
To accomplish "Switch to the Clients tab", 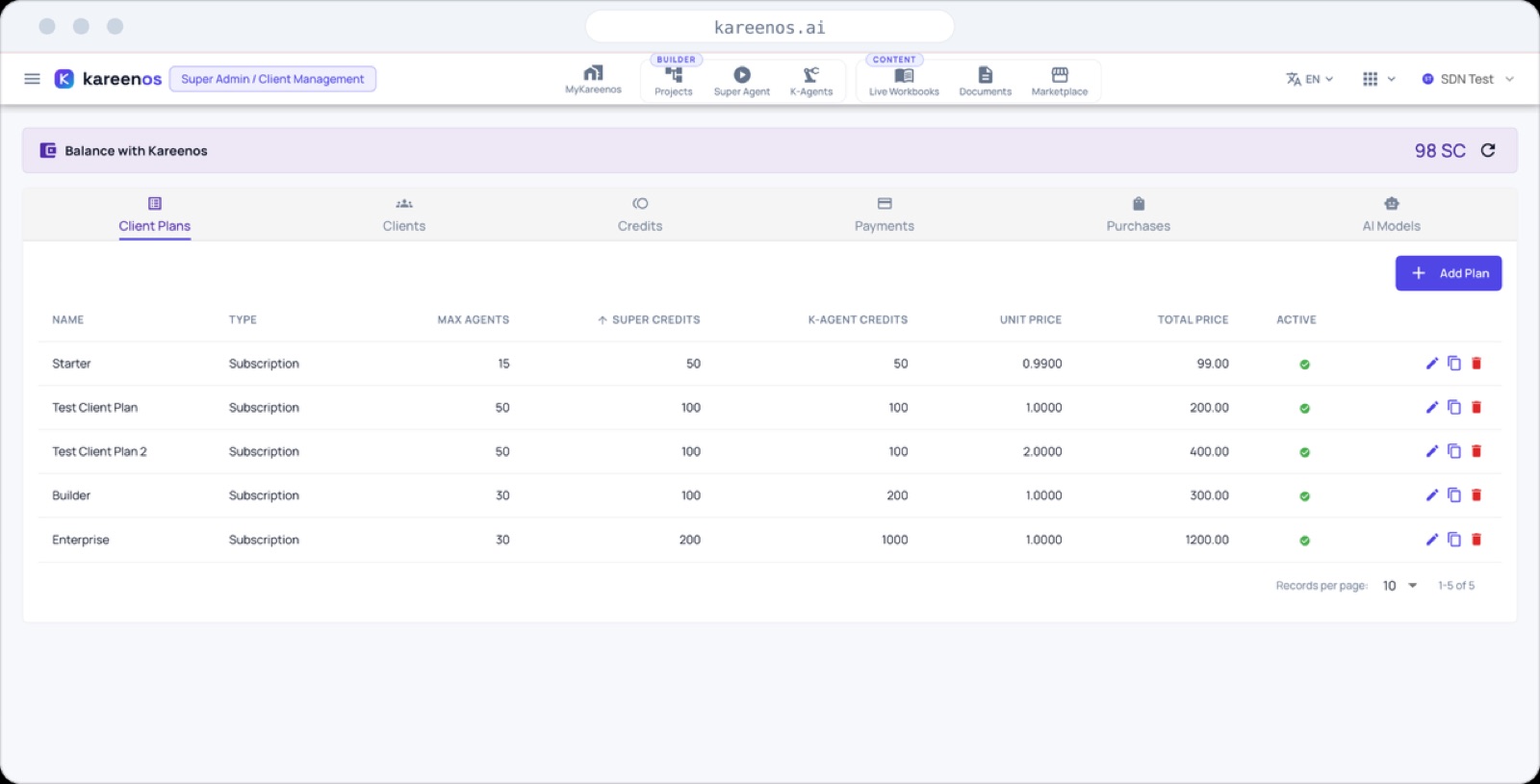I will point(404,215).
